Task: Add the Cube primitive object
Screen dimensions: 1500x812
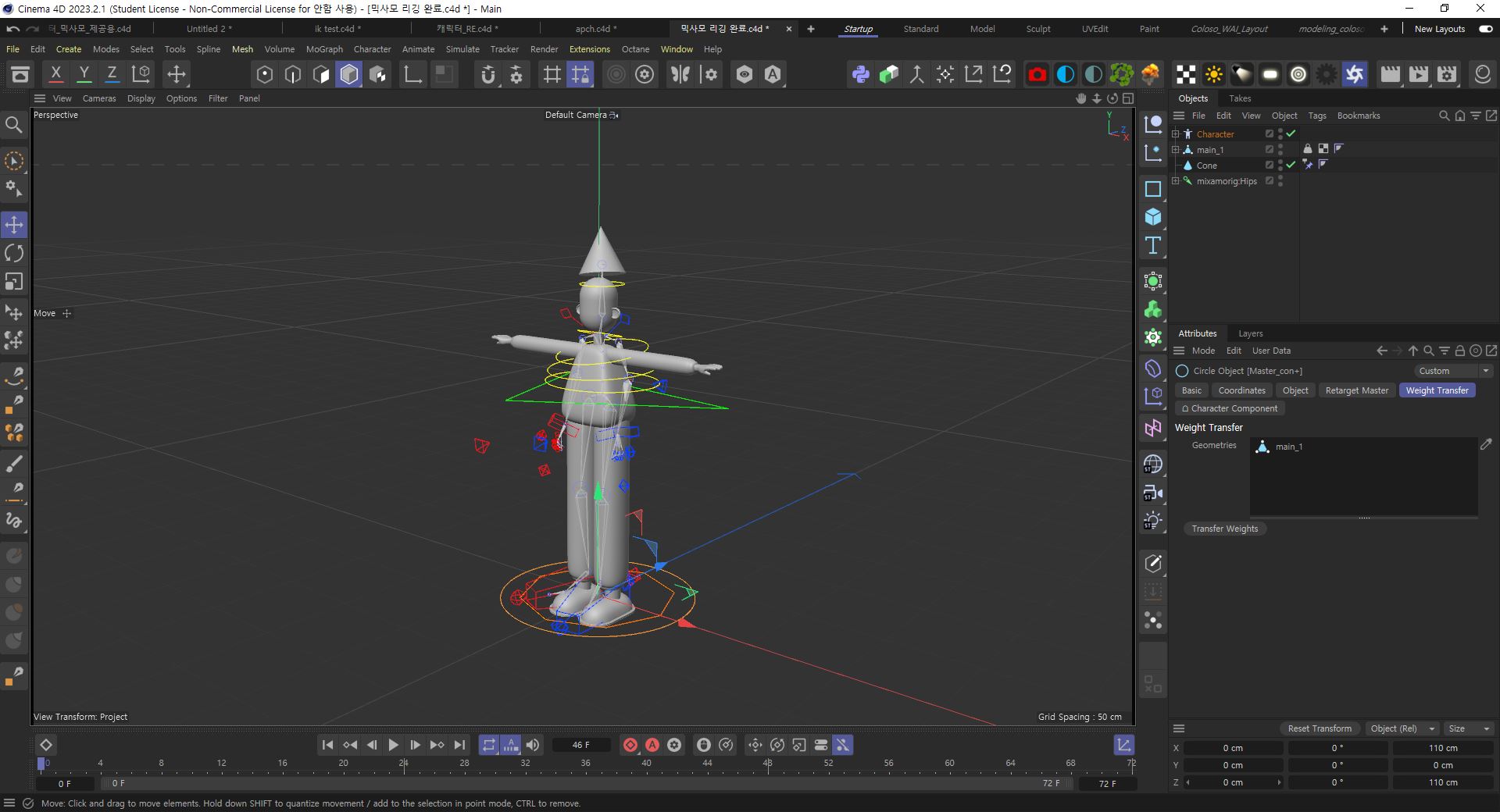Action: (x=1153, y=217)
